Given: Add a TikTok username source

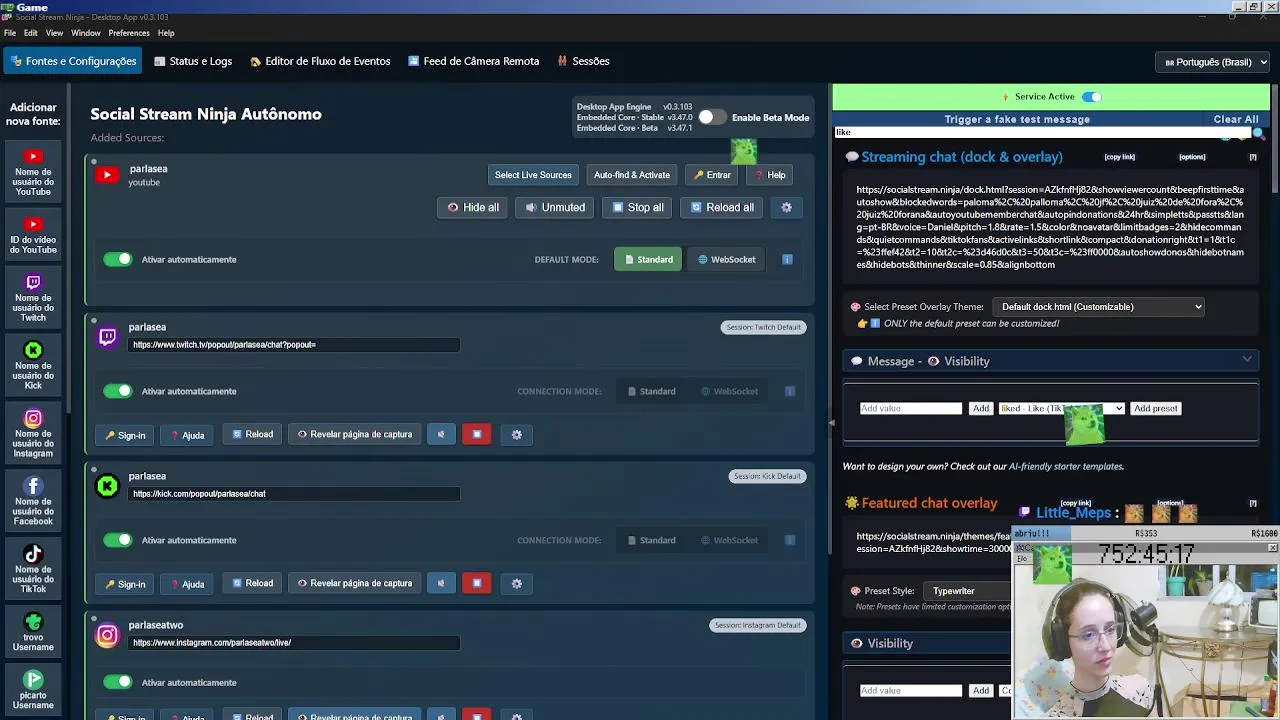Looking at the screenshot, I should click(x=33, y=570).
